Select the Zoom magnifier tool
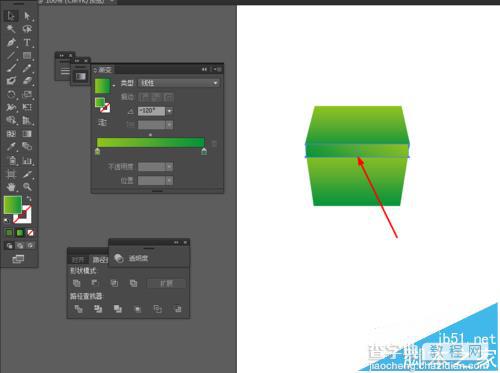 pyautogui.click(x=27, y=187)
